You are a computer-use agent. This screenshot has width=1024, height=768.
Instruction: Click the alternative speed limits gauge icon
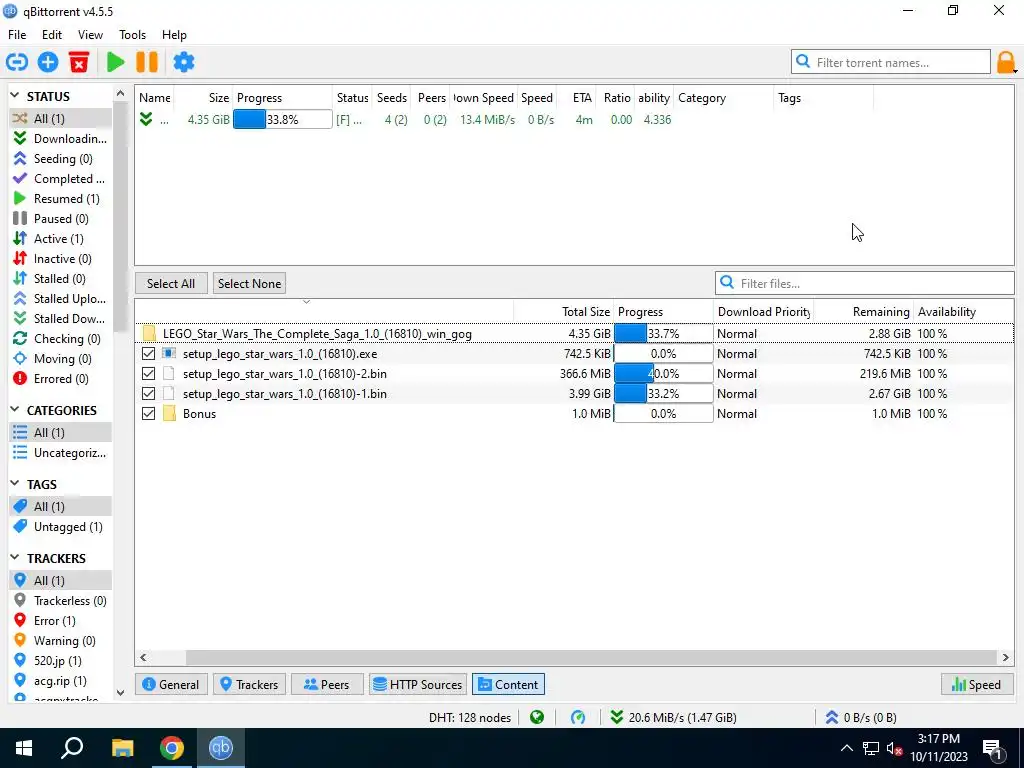click(578, 718)
